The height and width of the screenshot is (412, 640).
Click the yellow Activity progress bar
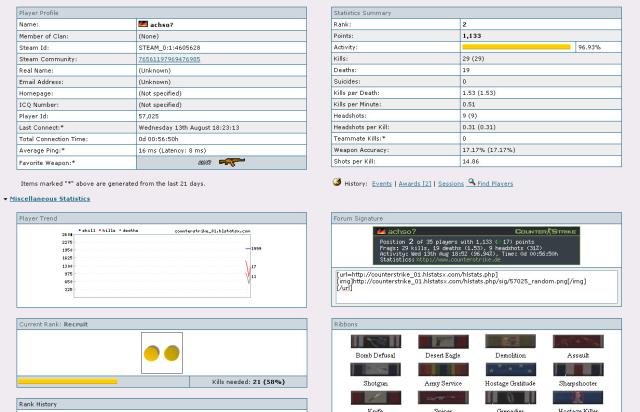pyautogui.click(x=516, y=47)
